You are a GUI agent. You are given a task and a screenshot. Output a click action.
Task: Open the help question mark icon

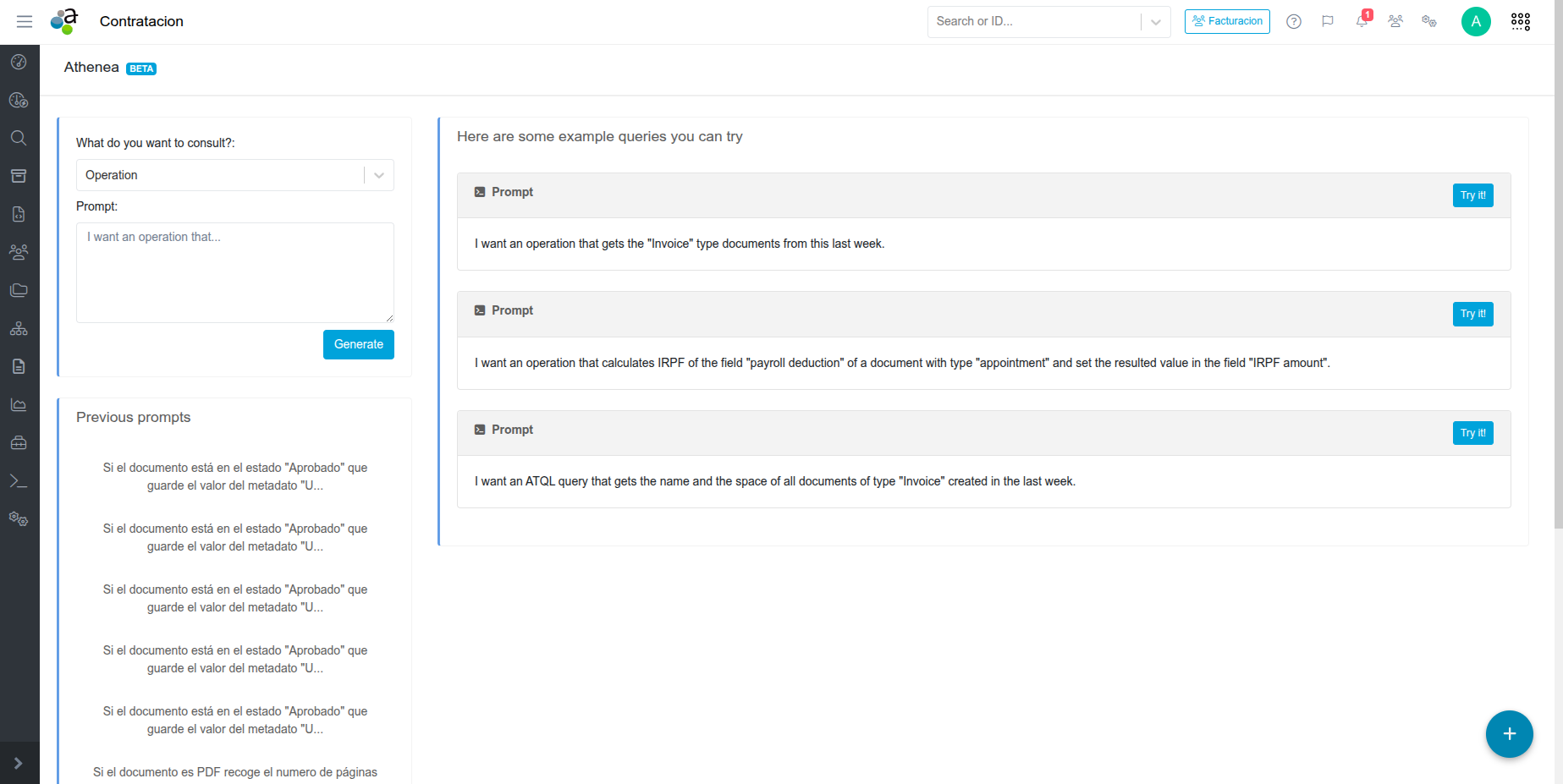(x=1293, y=22)
